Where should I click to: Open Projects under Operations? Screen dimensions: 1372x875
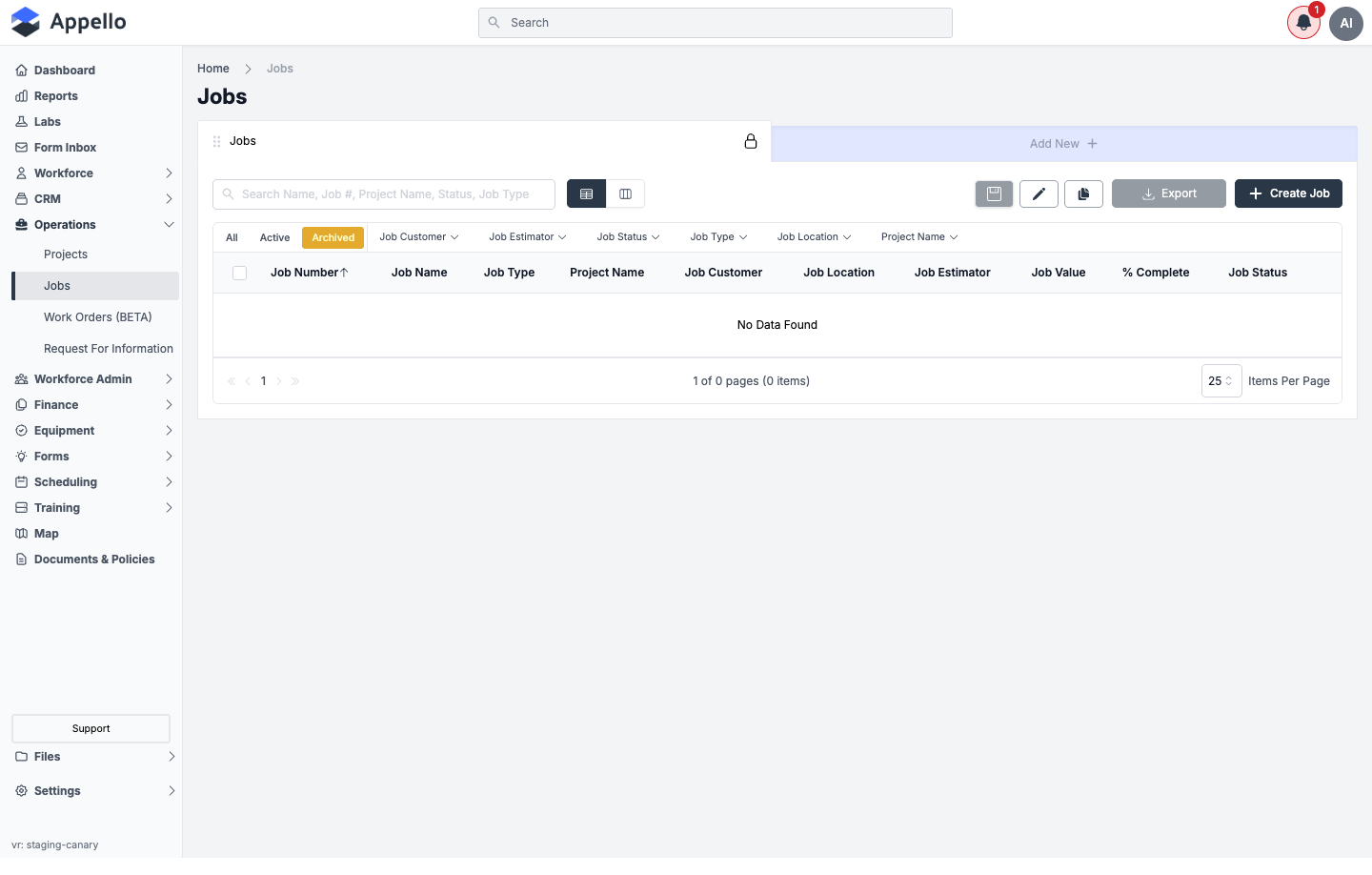66,254
